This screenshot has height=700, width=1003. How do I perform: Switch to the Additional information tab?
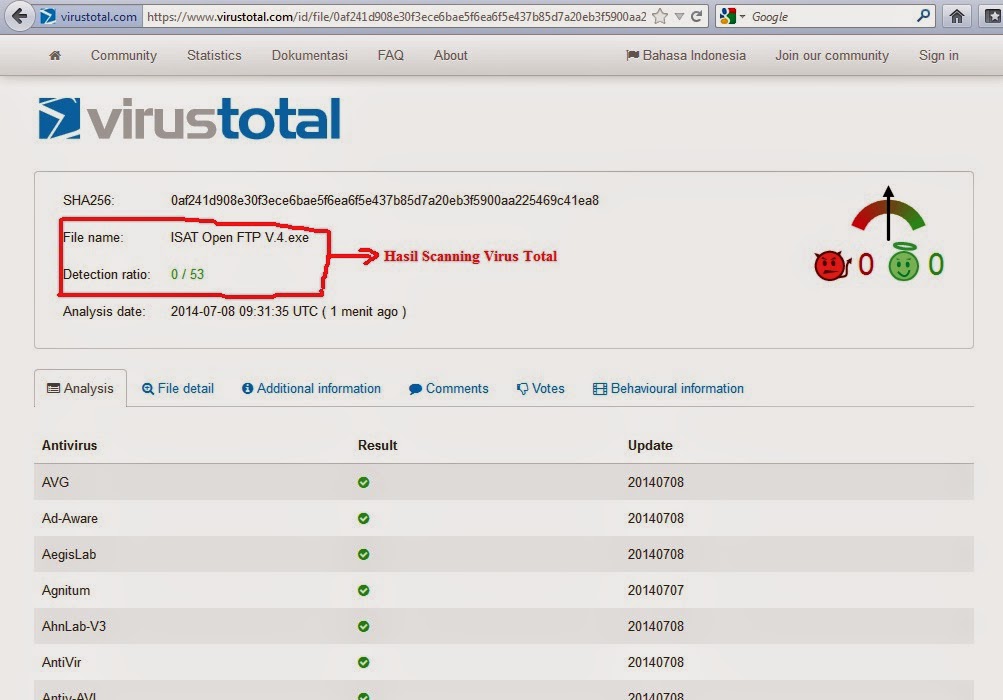tap(311, 389)
